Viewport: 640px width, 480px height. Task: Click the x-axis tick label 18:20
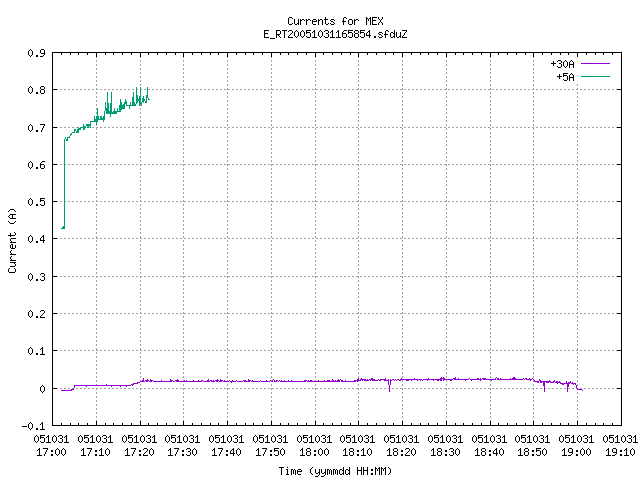pyautogui.click(x=401, y=452)
